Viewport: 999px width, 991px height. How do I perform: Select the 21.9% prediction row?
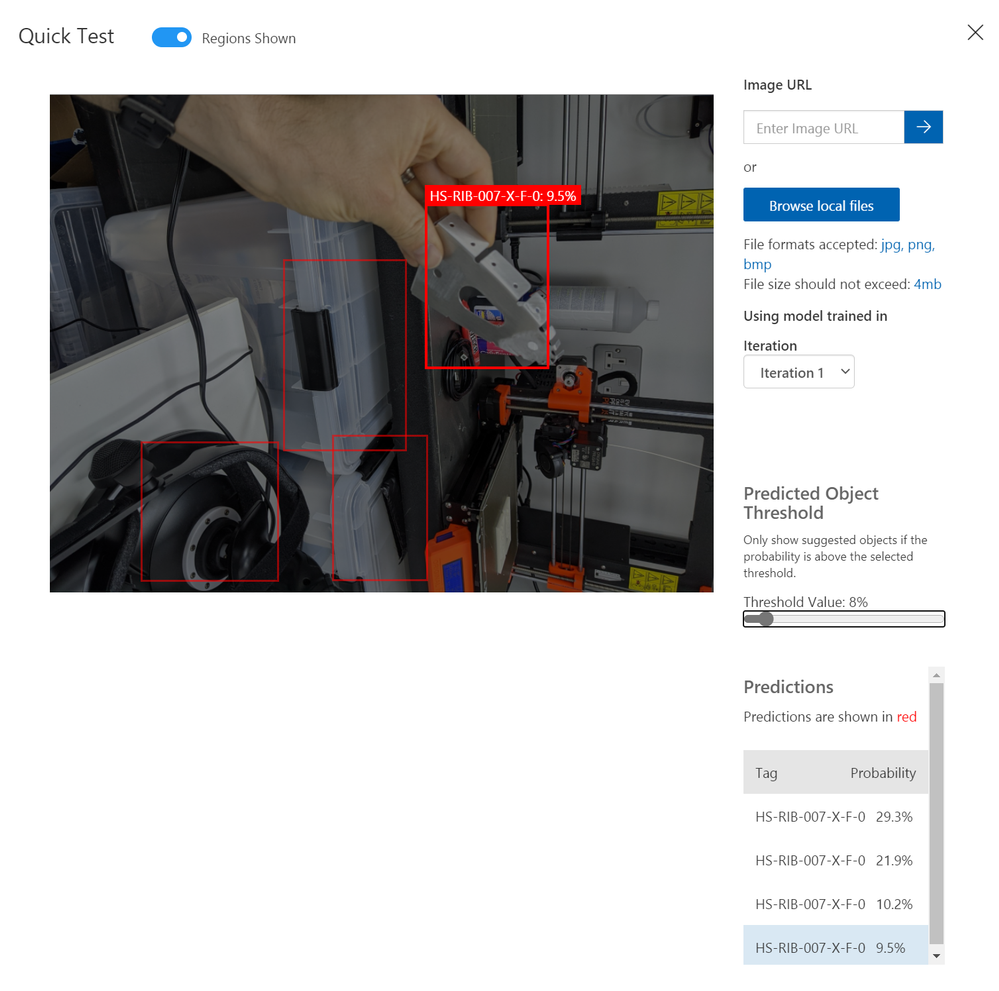(835, 860)
